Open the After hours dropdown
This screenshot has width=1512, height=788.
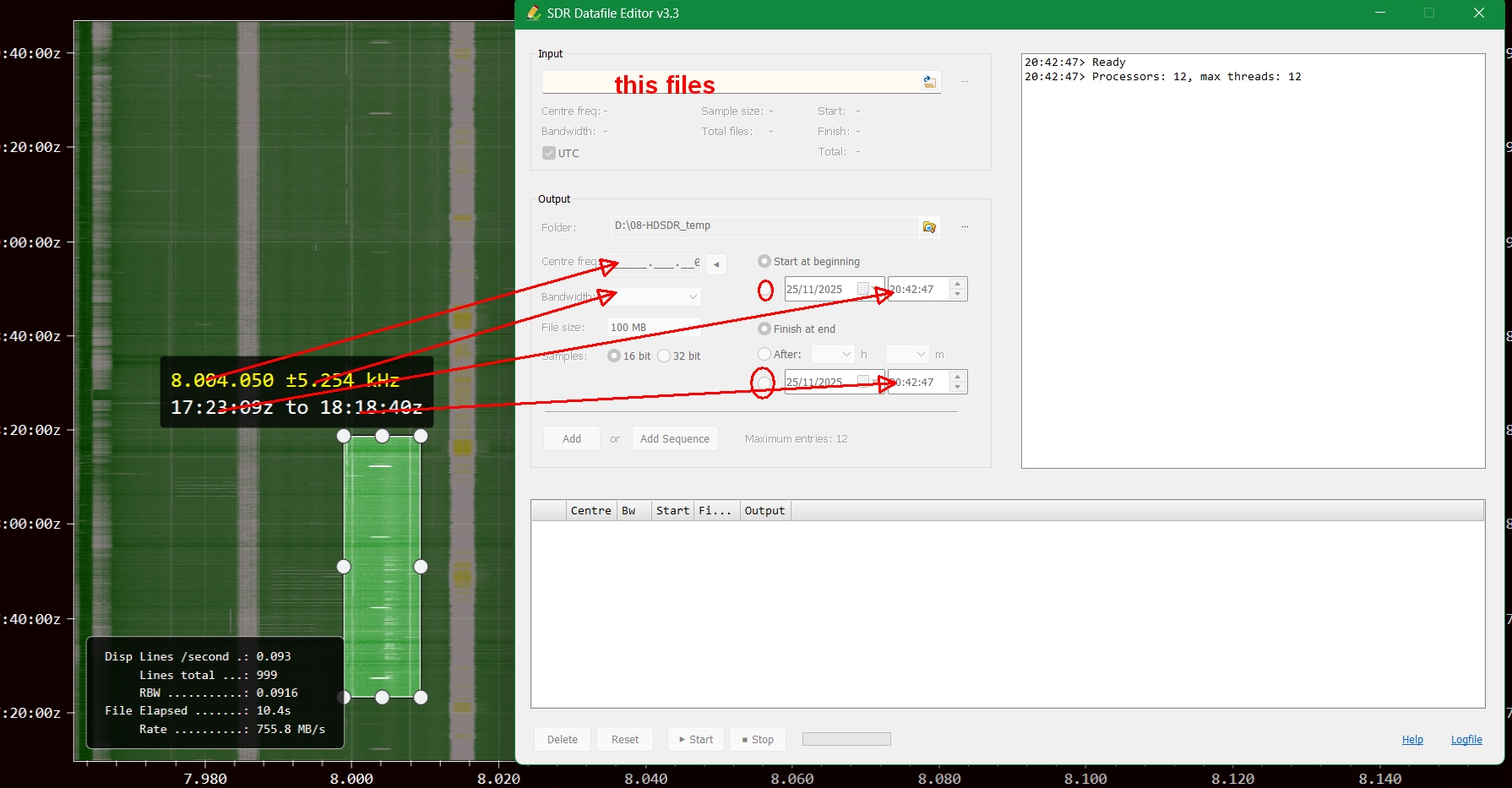pyautogui.click(x=846, y=354)
